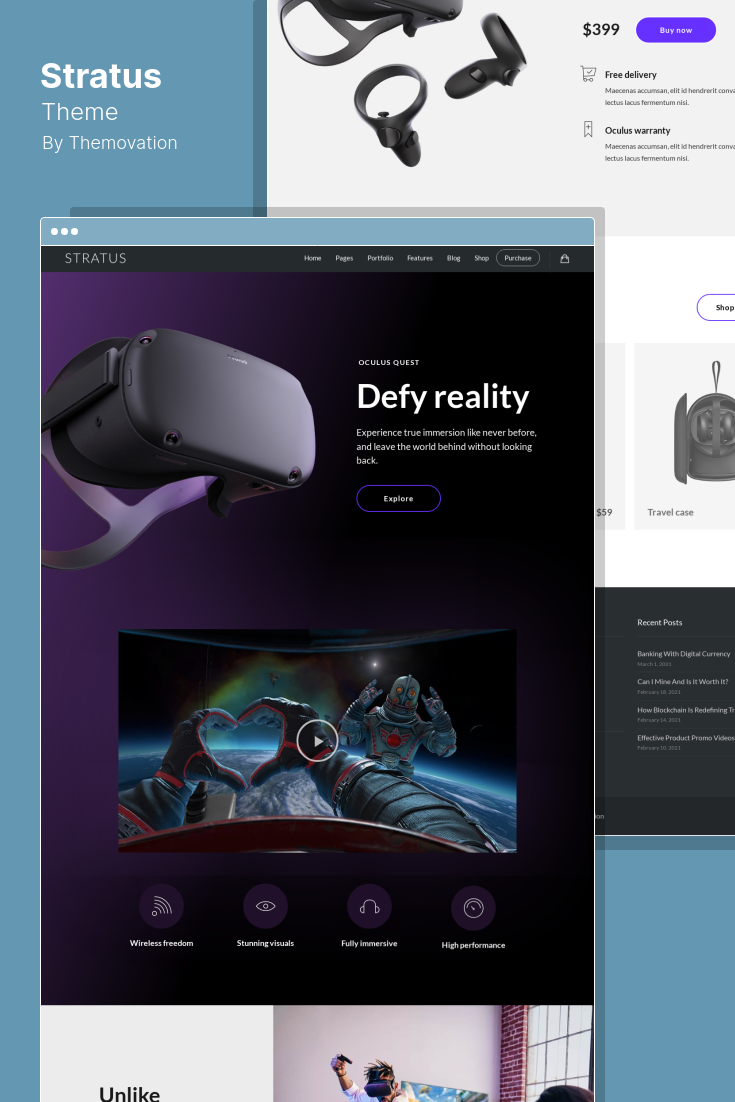Open the Shop menu item
This screenshot has width=735, height=1102.
pos(481,259)
